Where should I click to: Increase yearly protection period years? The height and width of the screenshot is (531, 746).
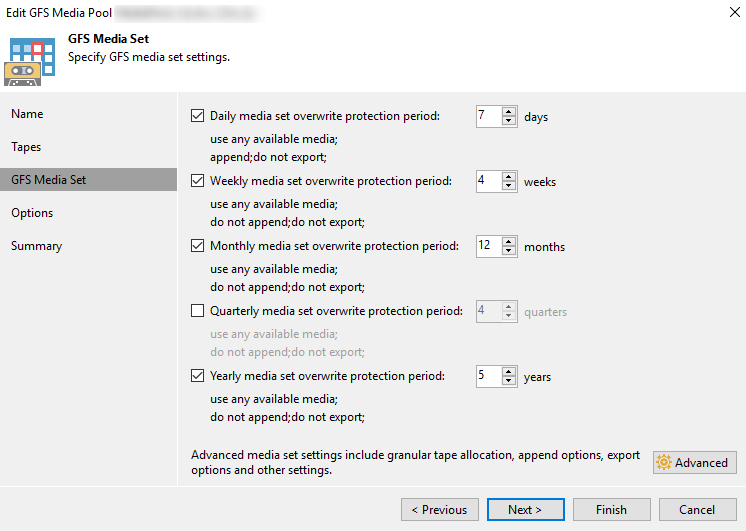pyautogui.click(x=509, y=371)
